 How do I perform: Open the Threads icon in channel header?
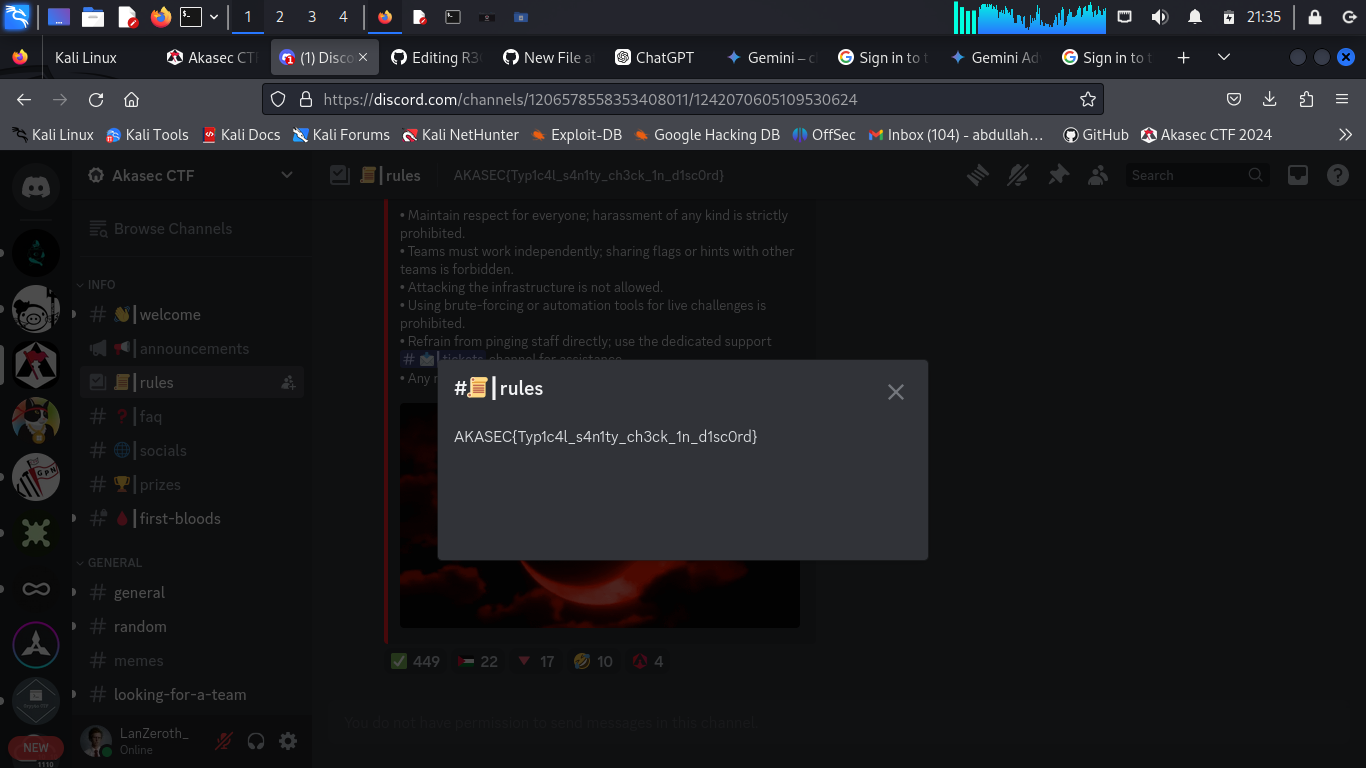click(977, 175)
